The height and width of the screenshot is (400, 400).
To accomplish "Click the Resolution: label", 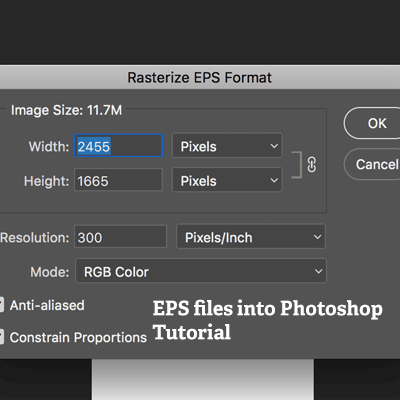I will tap(35, 238).
